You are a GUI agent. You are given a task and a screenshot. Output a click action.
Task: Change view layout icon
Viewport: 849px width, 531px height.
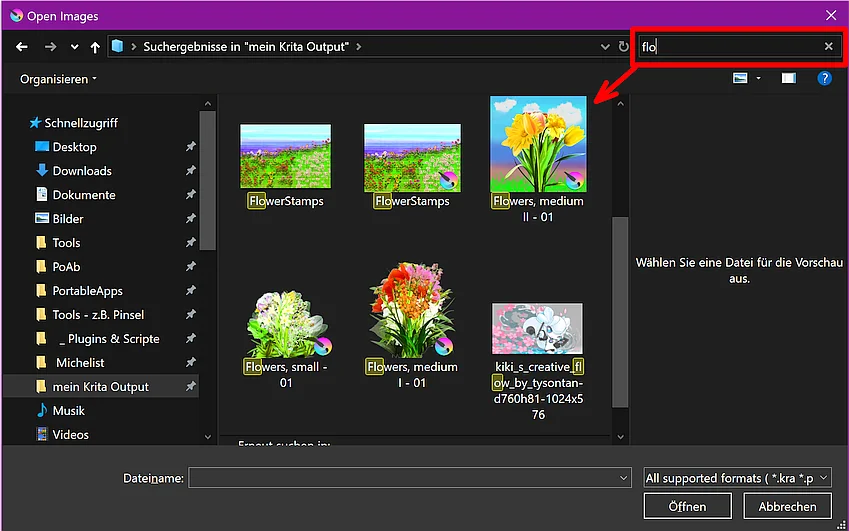click(740, 78)
